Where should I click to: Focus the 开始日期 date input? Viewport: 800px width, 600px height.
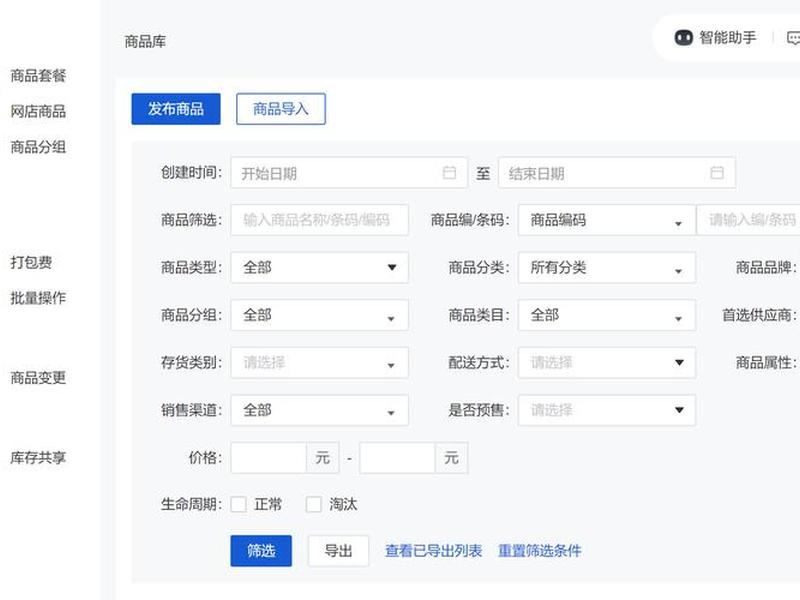click(349, 173)
